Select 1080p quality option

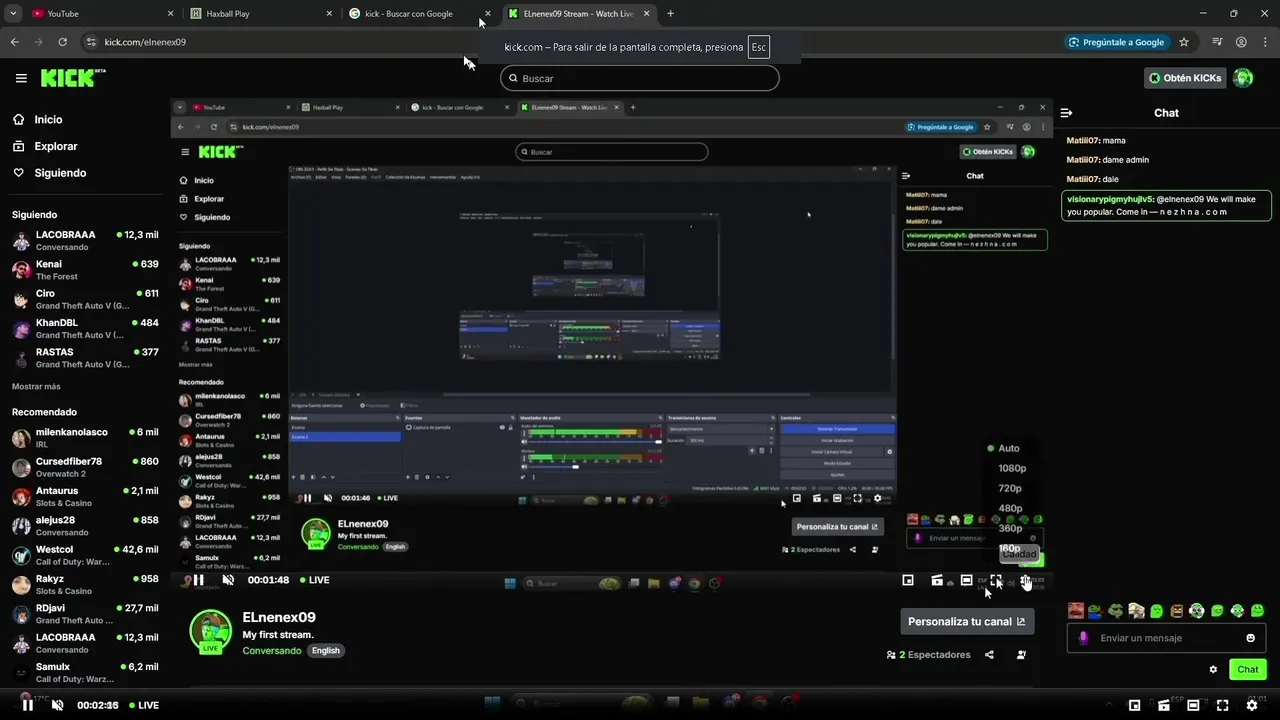coord(1012,468)
